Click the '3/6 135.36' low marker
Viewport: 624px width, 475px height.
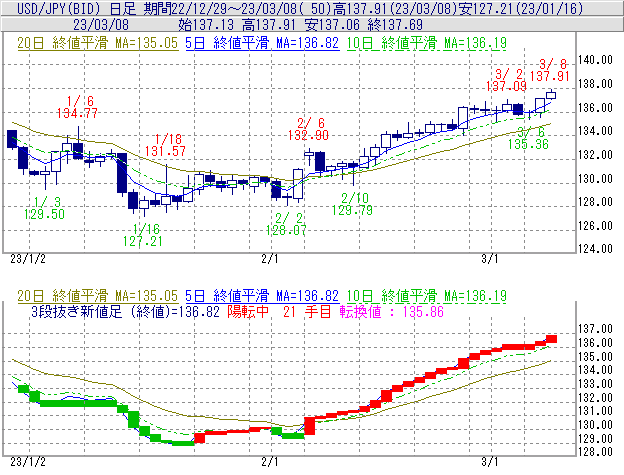[x=528, y=138]
